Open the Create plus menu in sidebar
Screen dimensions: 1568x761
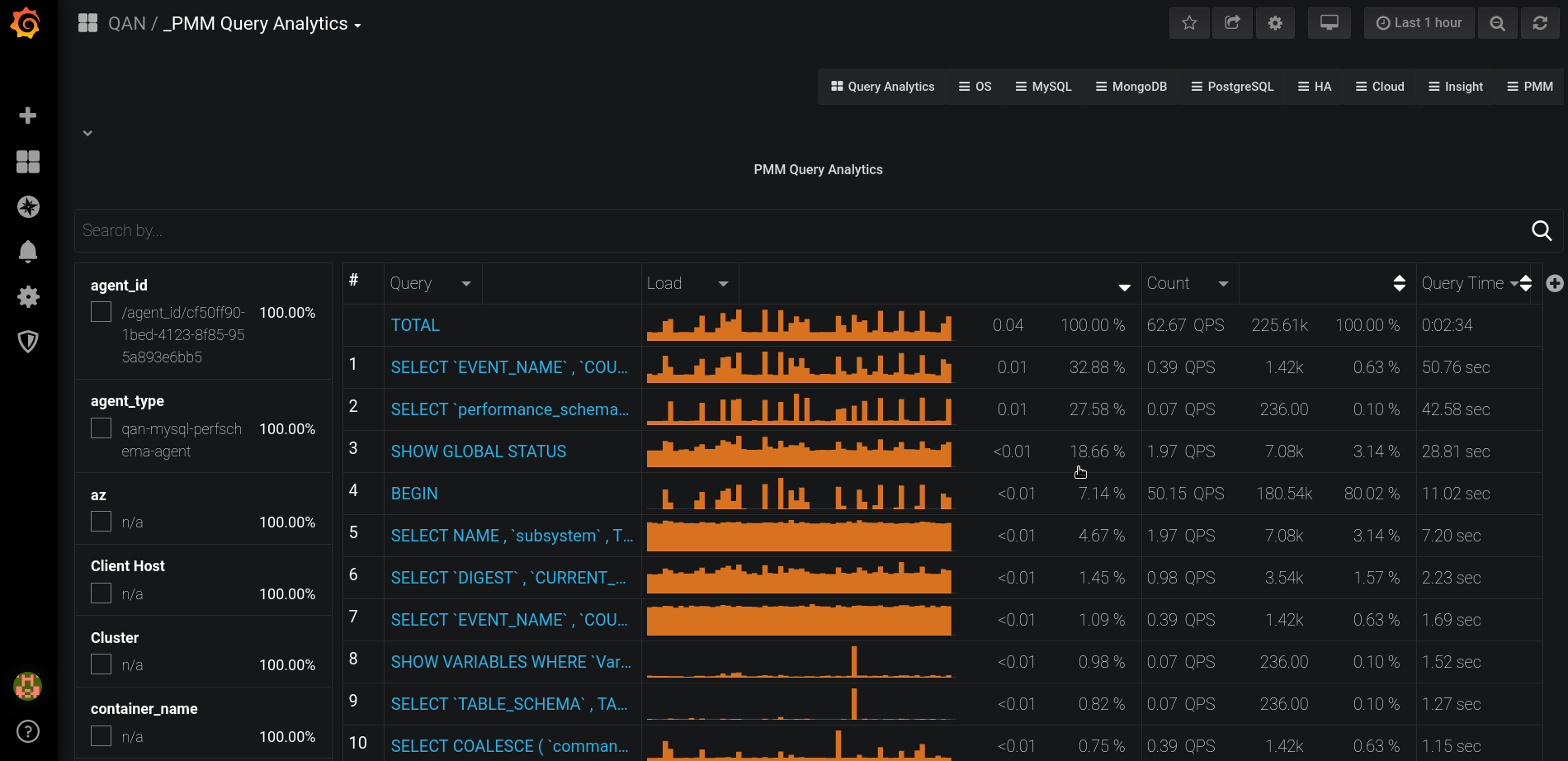[x=28, y=116]
